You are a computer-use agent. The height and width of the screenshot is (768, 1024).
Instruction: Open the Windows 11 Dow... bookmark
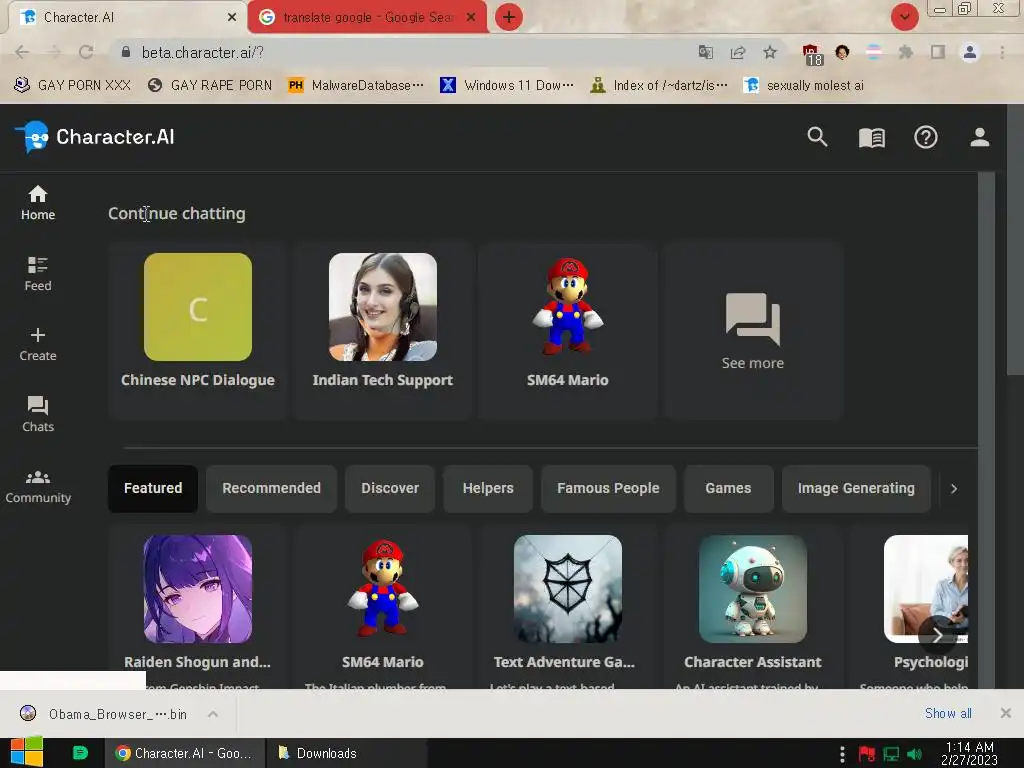tap(507, 86)
